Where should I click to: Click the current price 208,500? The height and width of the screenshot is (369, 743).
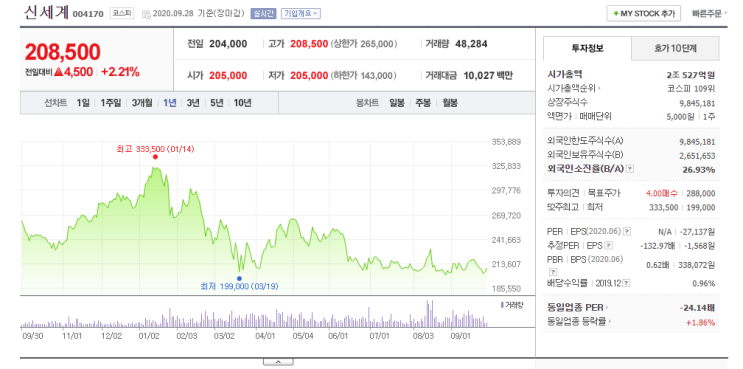click(63, 52)
